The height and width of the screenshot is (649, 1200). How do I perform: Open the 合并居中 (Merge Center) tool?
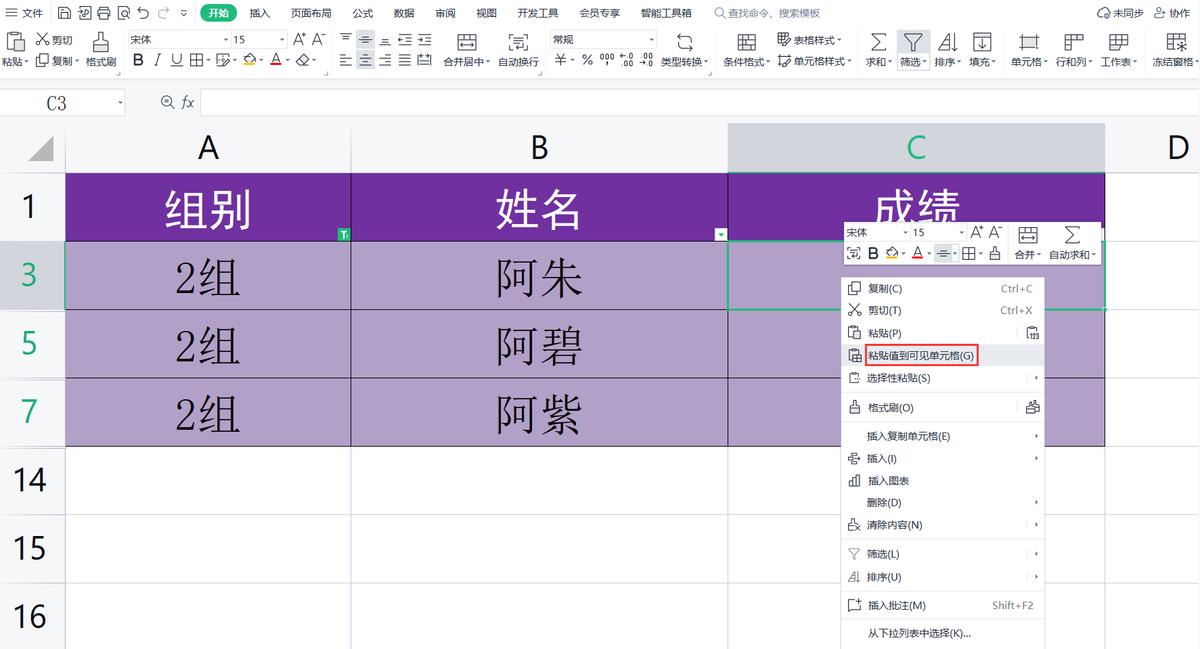(x=466, y=45)
